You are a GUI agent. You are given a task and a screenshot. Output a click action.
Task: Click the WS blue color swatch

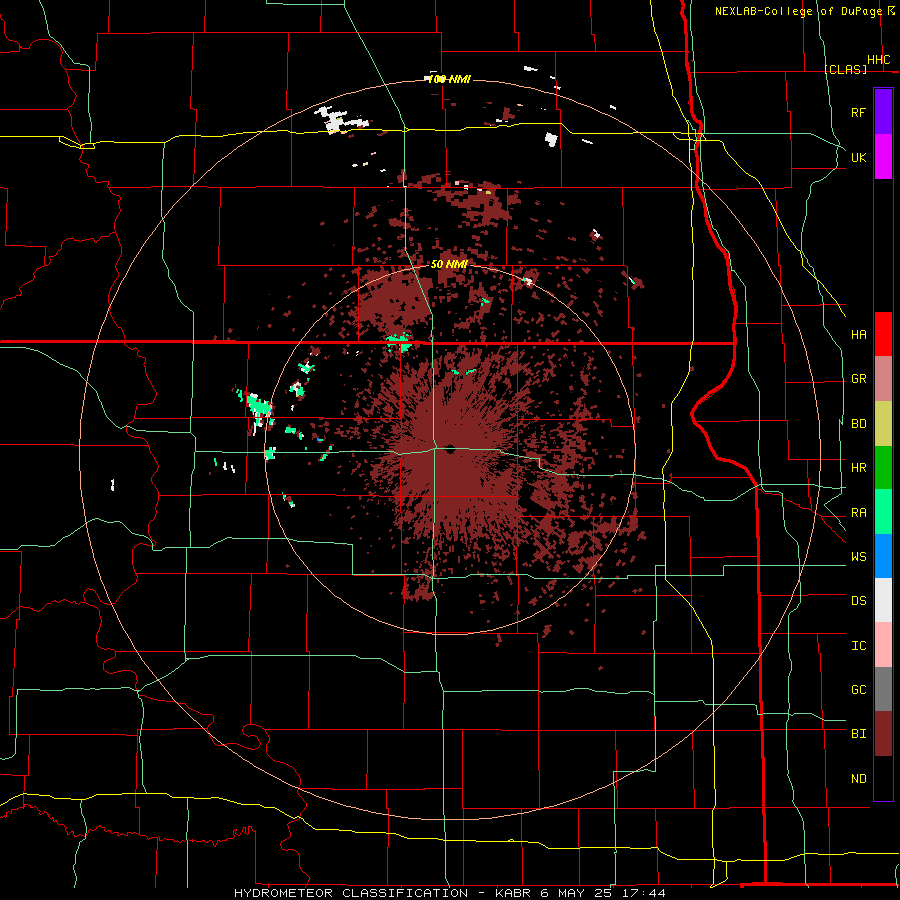pyautogui.click(x=883, y=556)
